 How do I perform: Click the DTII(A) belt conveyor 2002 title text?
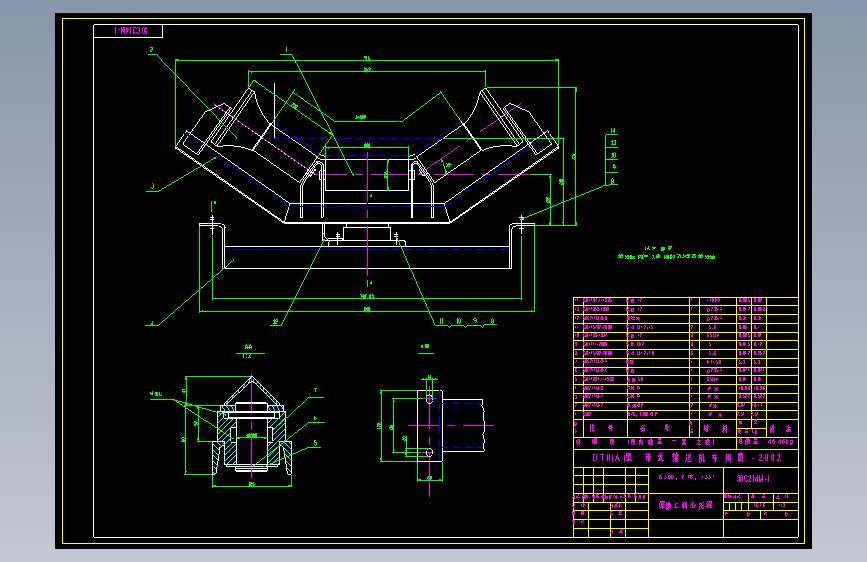[687, 458]
